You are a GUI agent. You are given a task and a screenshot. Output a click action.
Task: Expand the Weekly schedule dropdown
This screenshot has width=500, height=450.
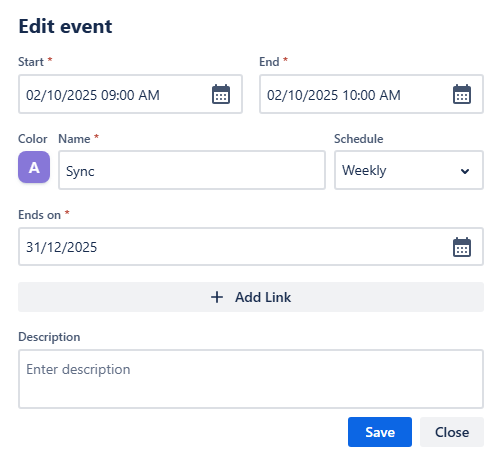(409, 170)
